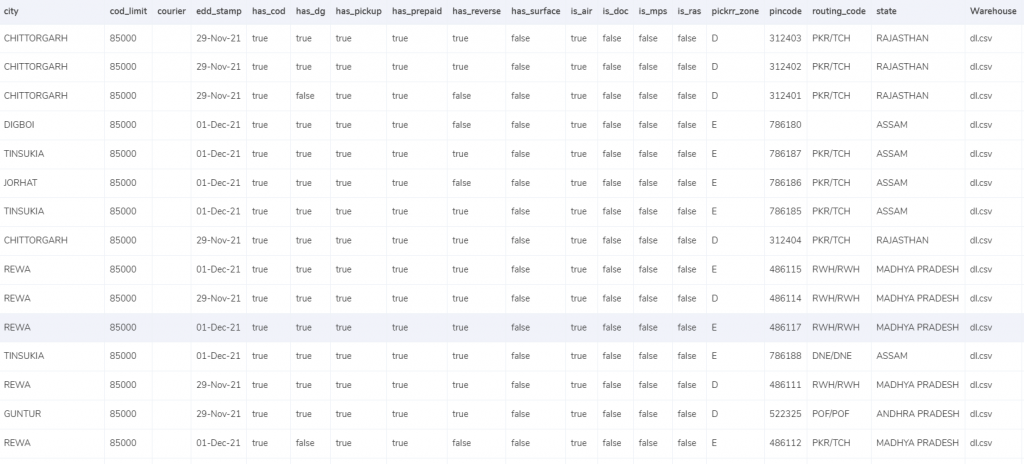Select the pickrr_zone column header

coord(735,10)
